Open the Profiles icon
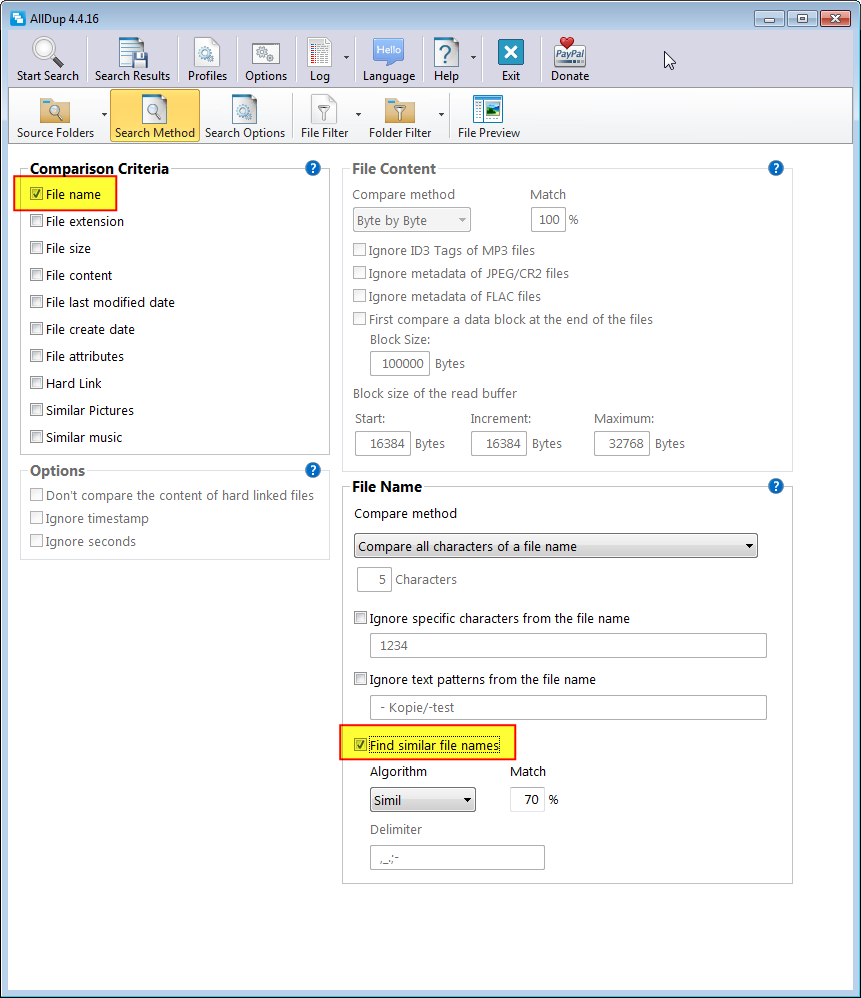Screen dimensions: 861x998 click(x=207, y=53)
